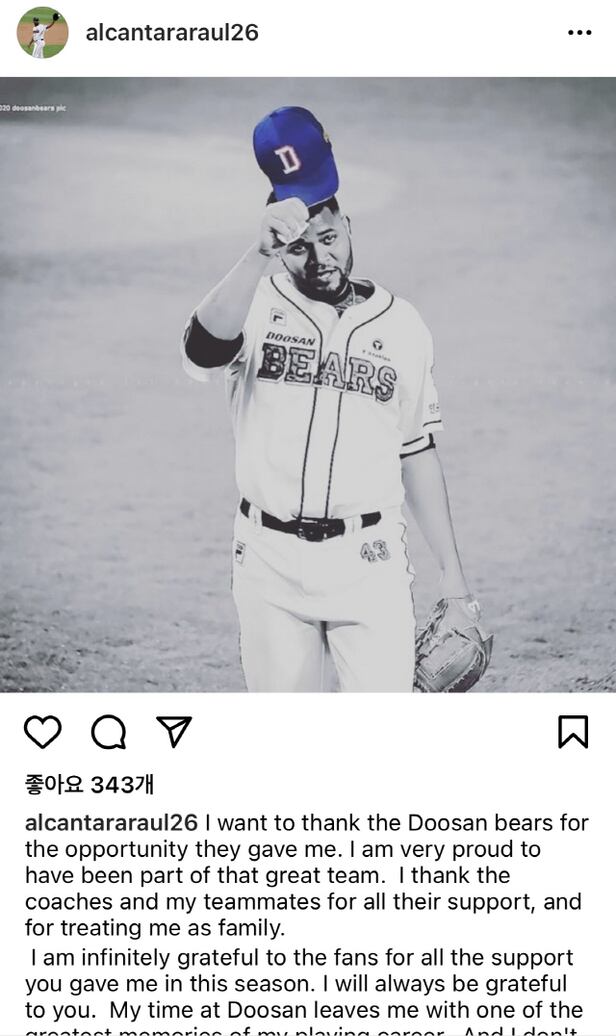Tap the number 43 on the pants
Image resolution: width=616 pixels, height=1036 pixels.
tap(375, 550)
